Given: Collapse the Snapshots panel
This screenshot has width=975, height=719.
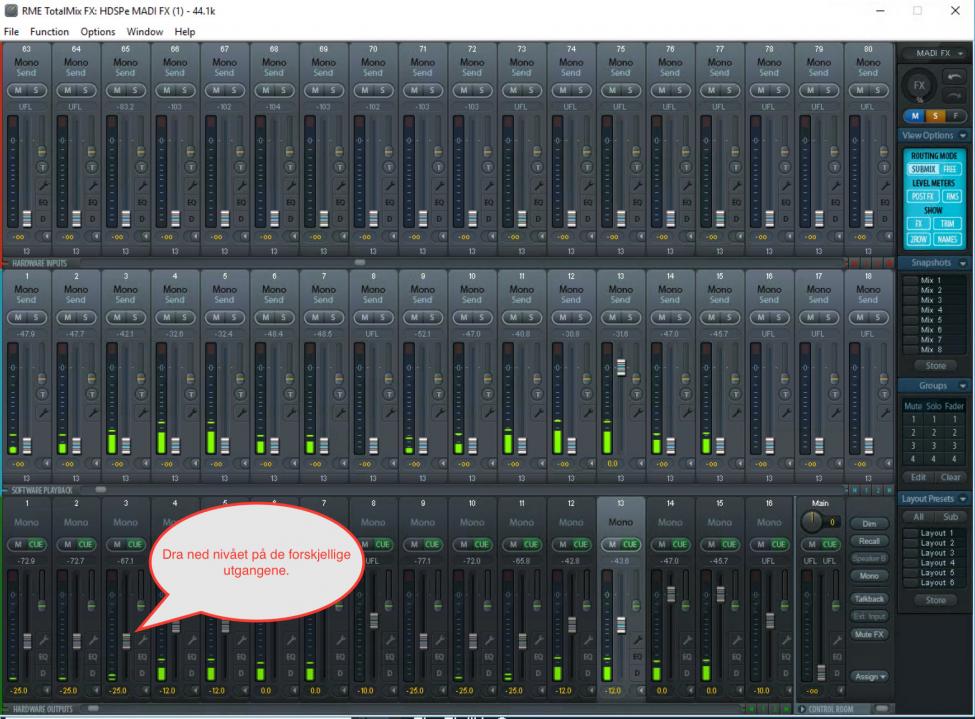Looking at the screenshot, I should coord(963,263).
